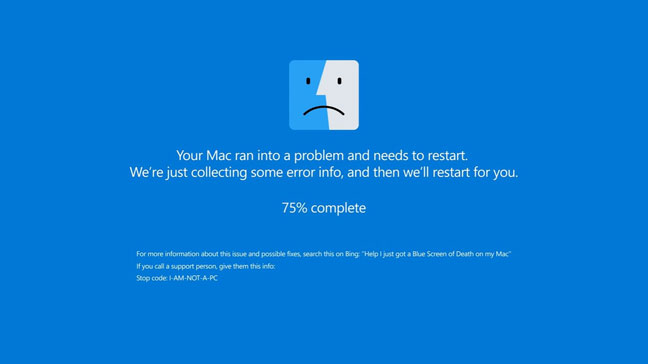
Task: Select the "Your Mac ran into a problem" headline
Action: pos(322,156)
